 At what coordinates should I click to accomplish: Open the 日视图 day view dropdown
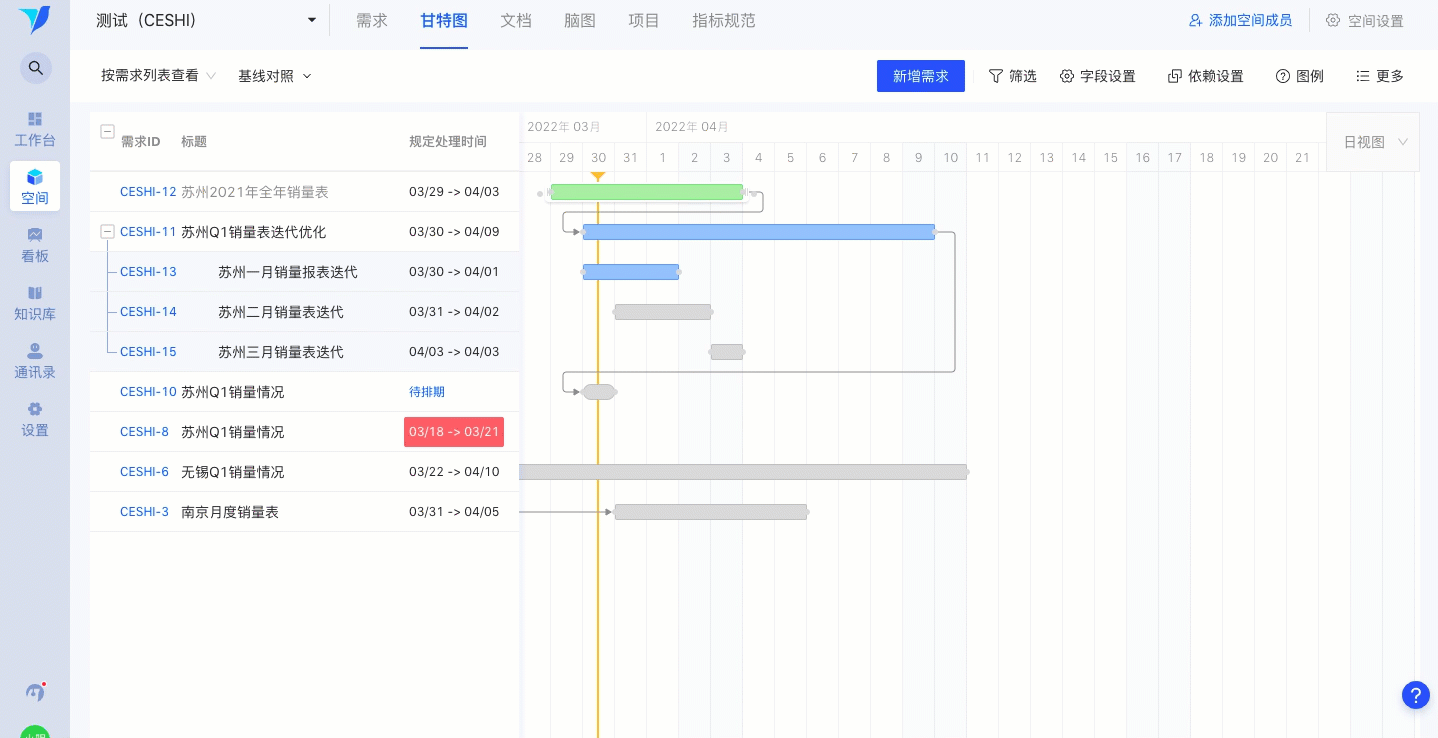click(1375, 142)
